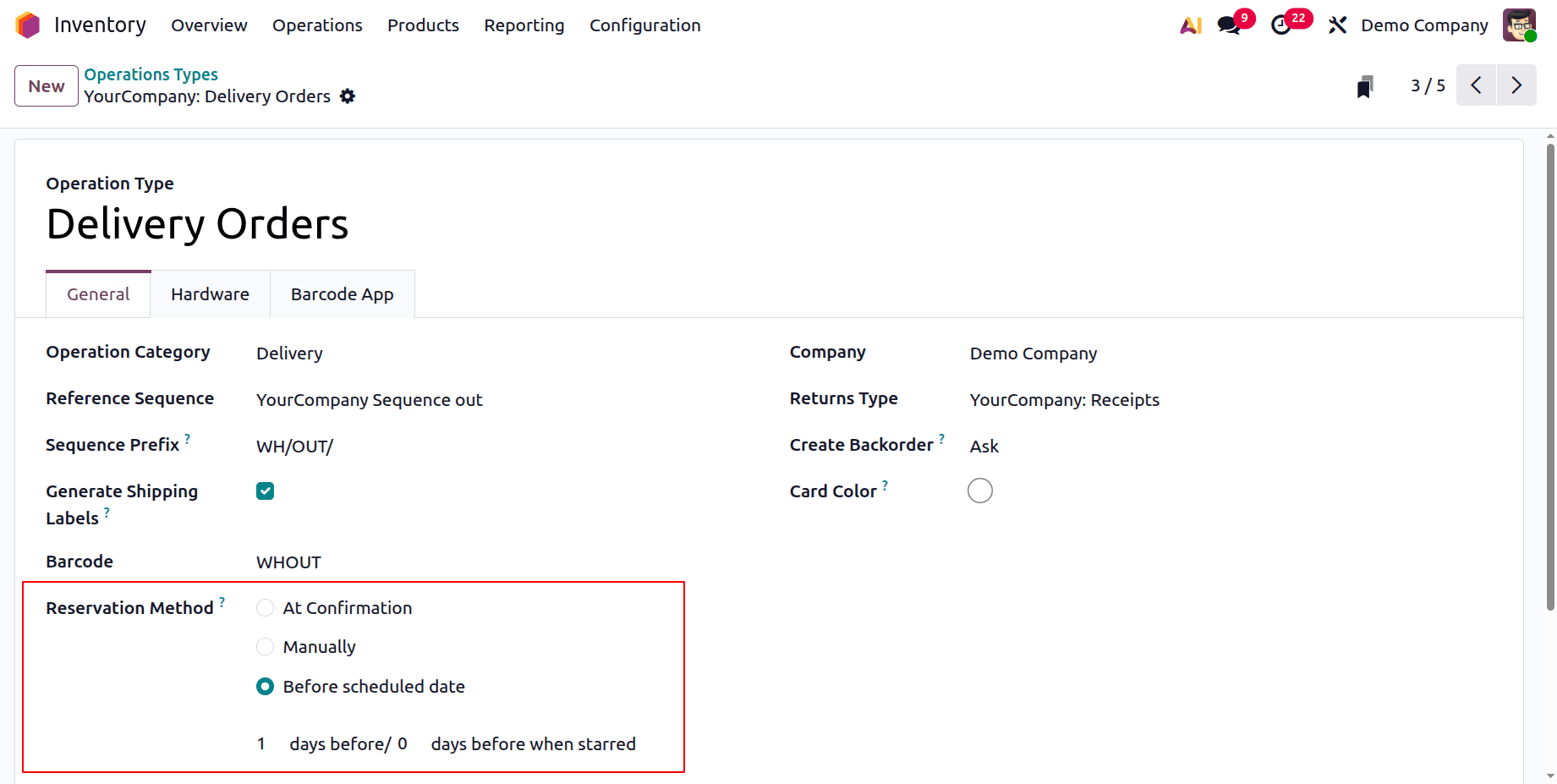This screenshot has width=1557, height=784.
Task: Go to the previous record
Action: 1477,85
